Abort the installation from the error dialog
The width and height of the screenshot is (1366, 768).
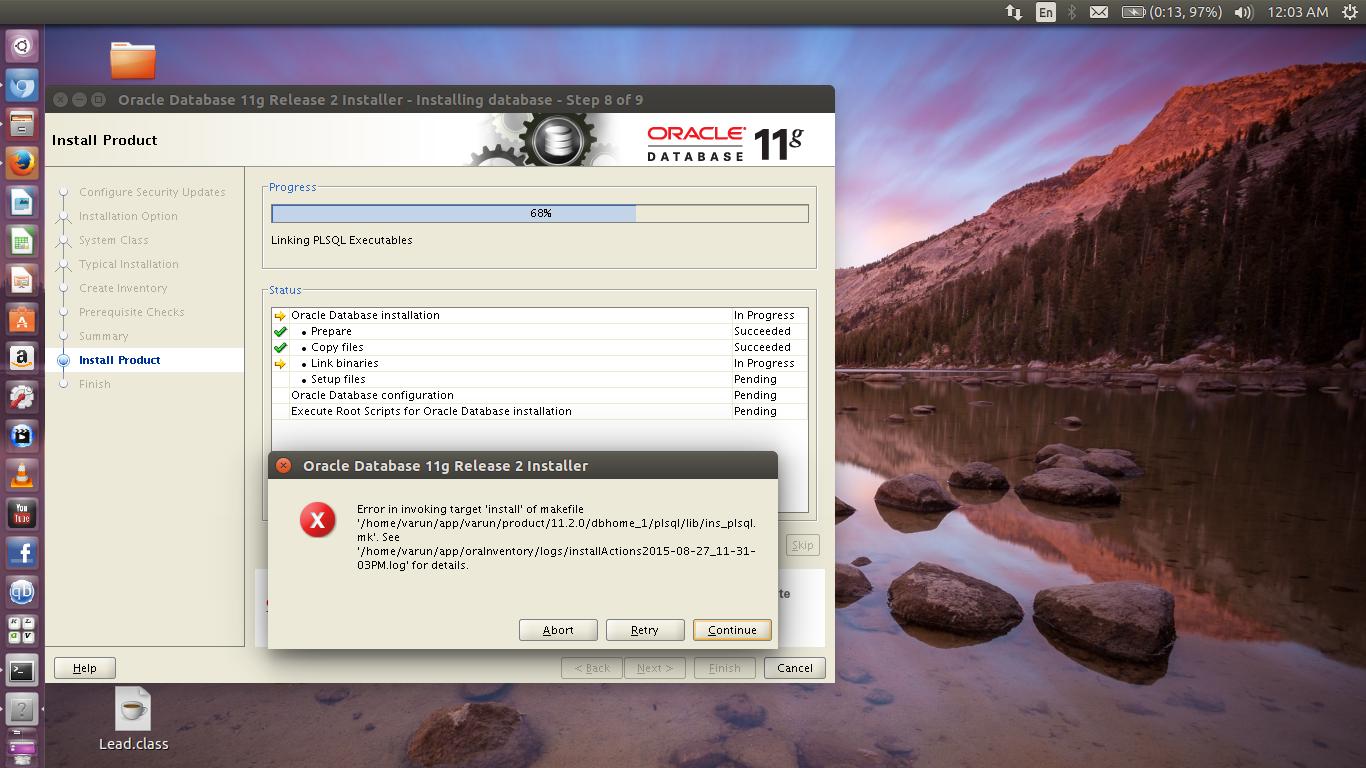[558, 630]
